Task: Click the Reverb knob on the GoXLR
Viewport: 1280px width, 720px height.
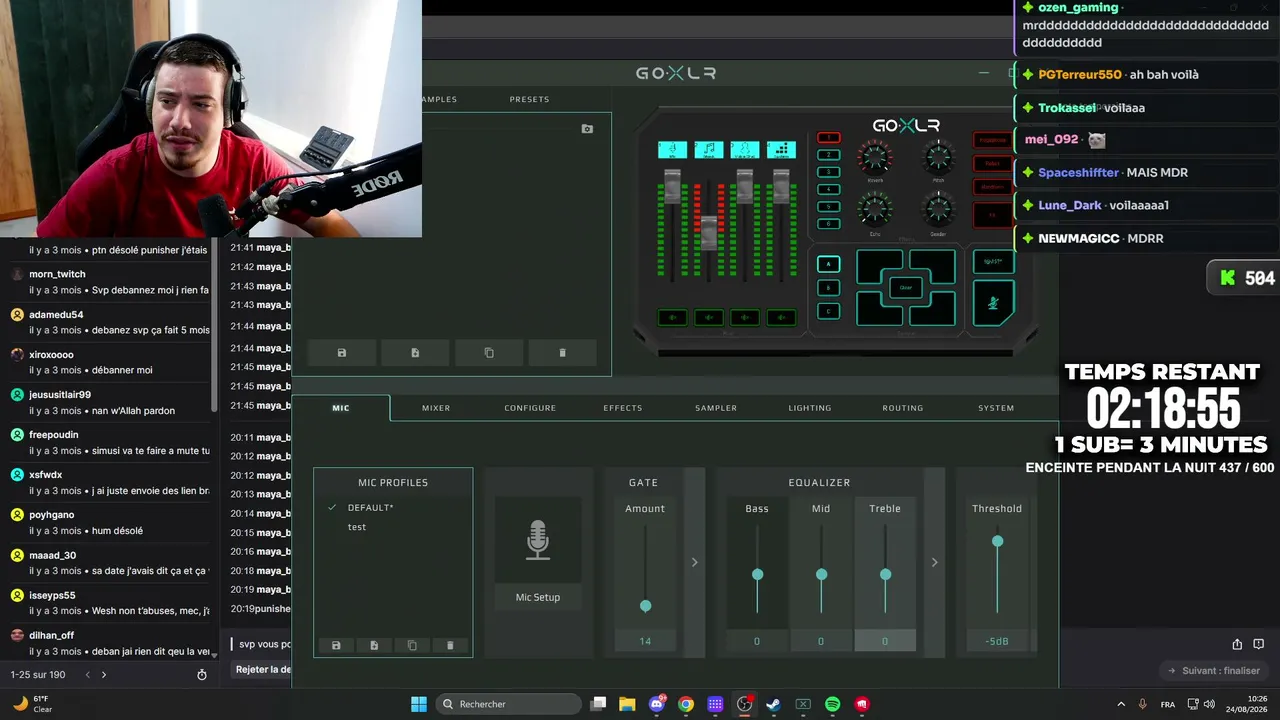Action: click(x=875, y=156)
